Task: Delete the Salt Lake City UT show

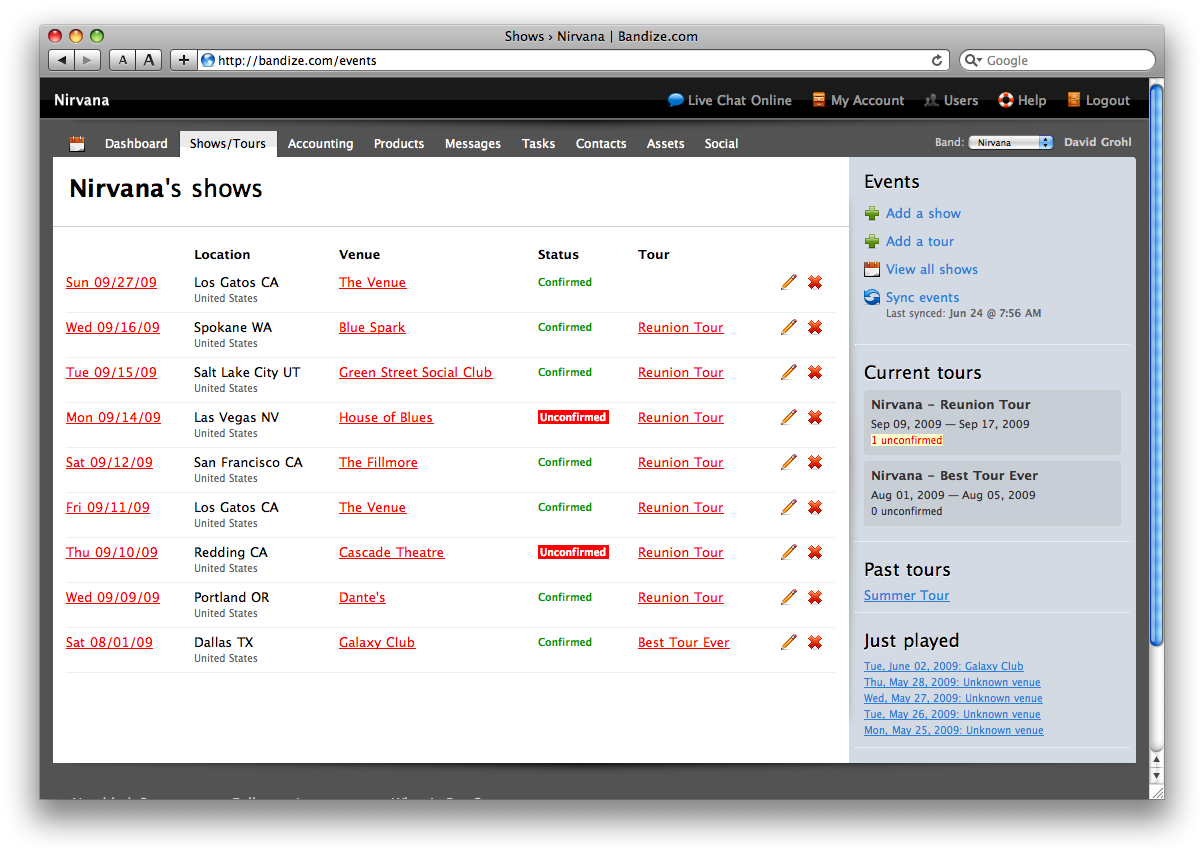Action: point(815,372)
